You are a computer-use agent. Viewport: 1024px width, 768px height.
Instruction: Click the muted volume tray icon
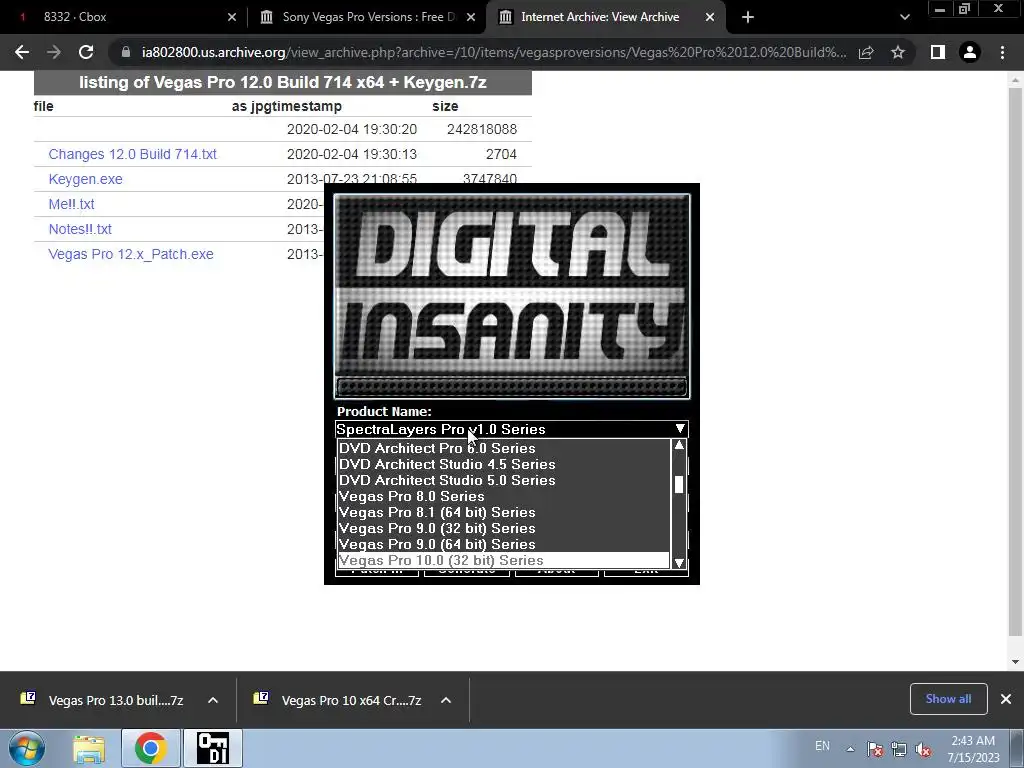tap(923, 749)
